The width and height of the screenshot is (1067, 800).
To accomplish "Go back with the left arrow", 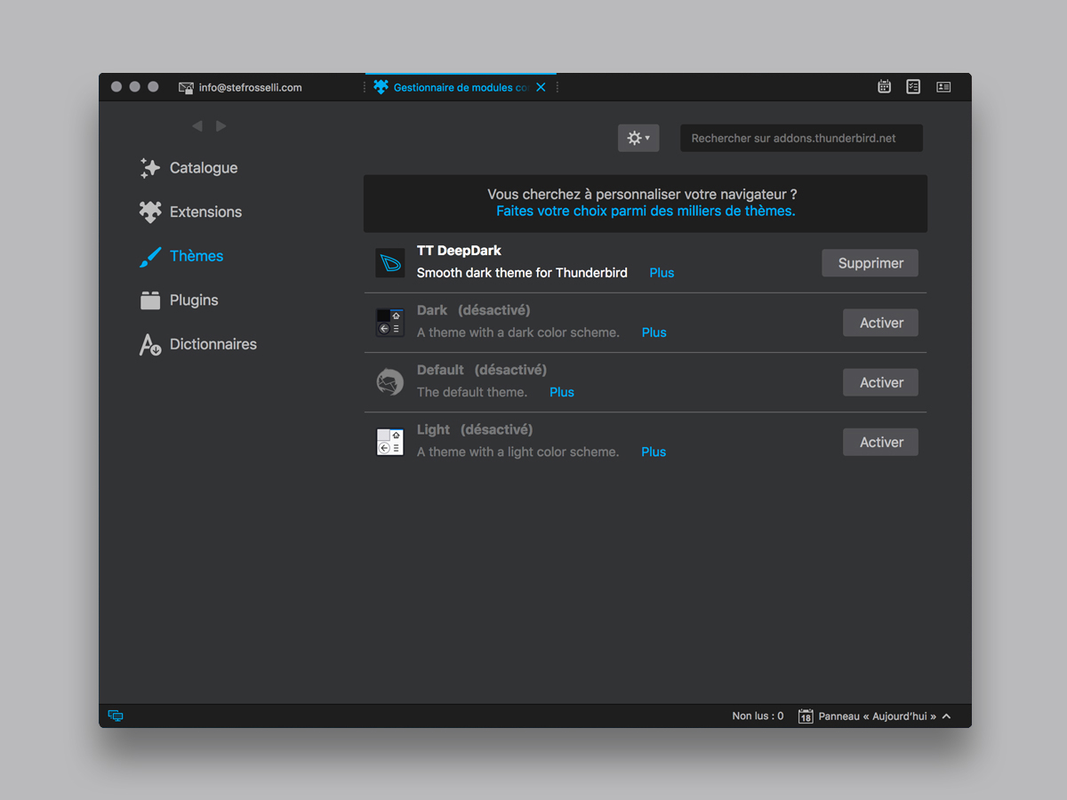I will point(197,126).
